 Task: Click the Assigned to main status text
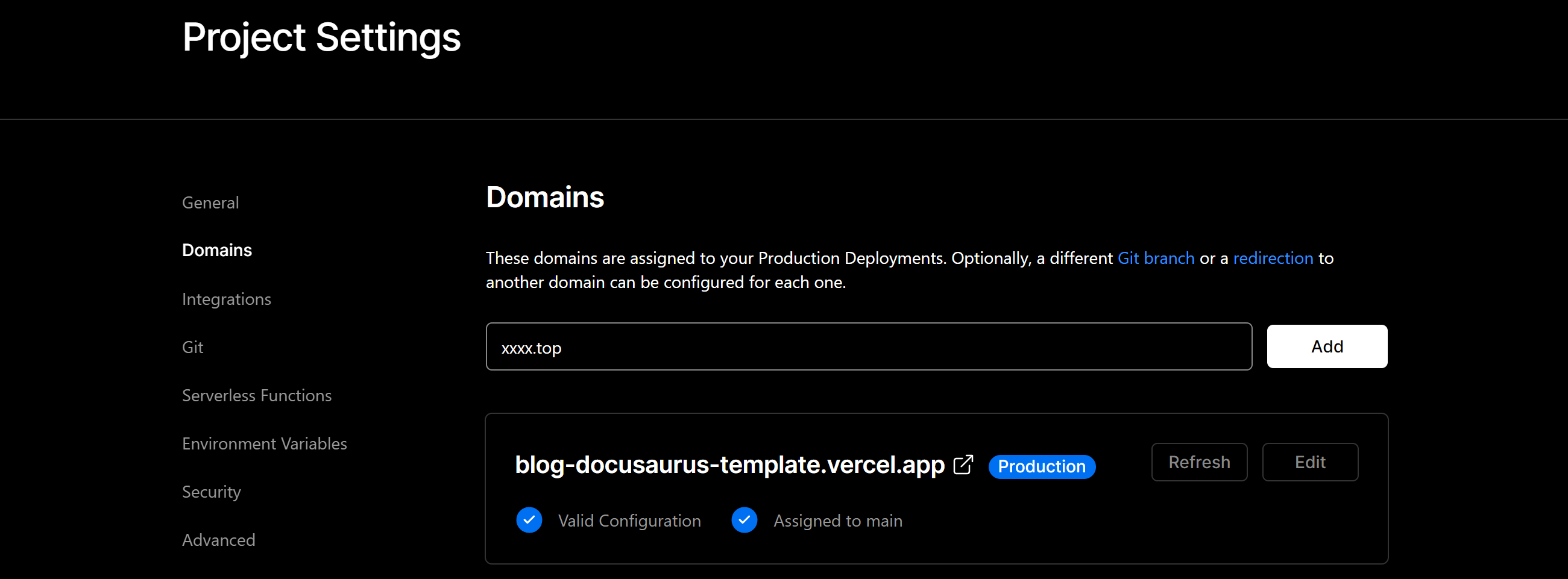click(837, 521)
